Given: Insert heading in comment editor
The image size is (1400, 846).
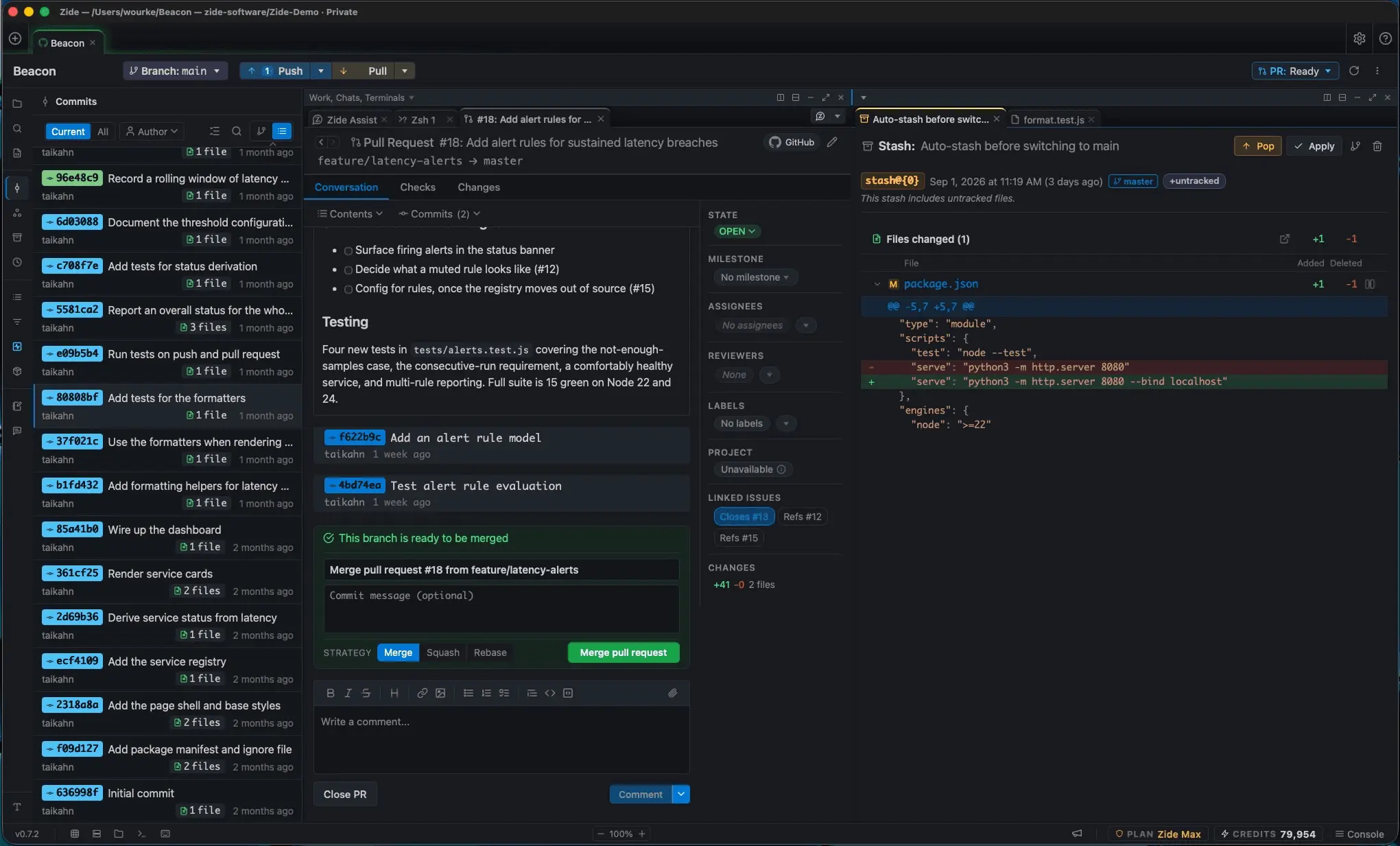Looking at the screenshot, I should (394, 693).
